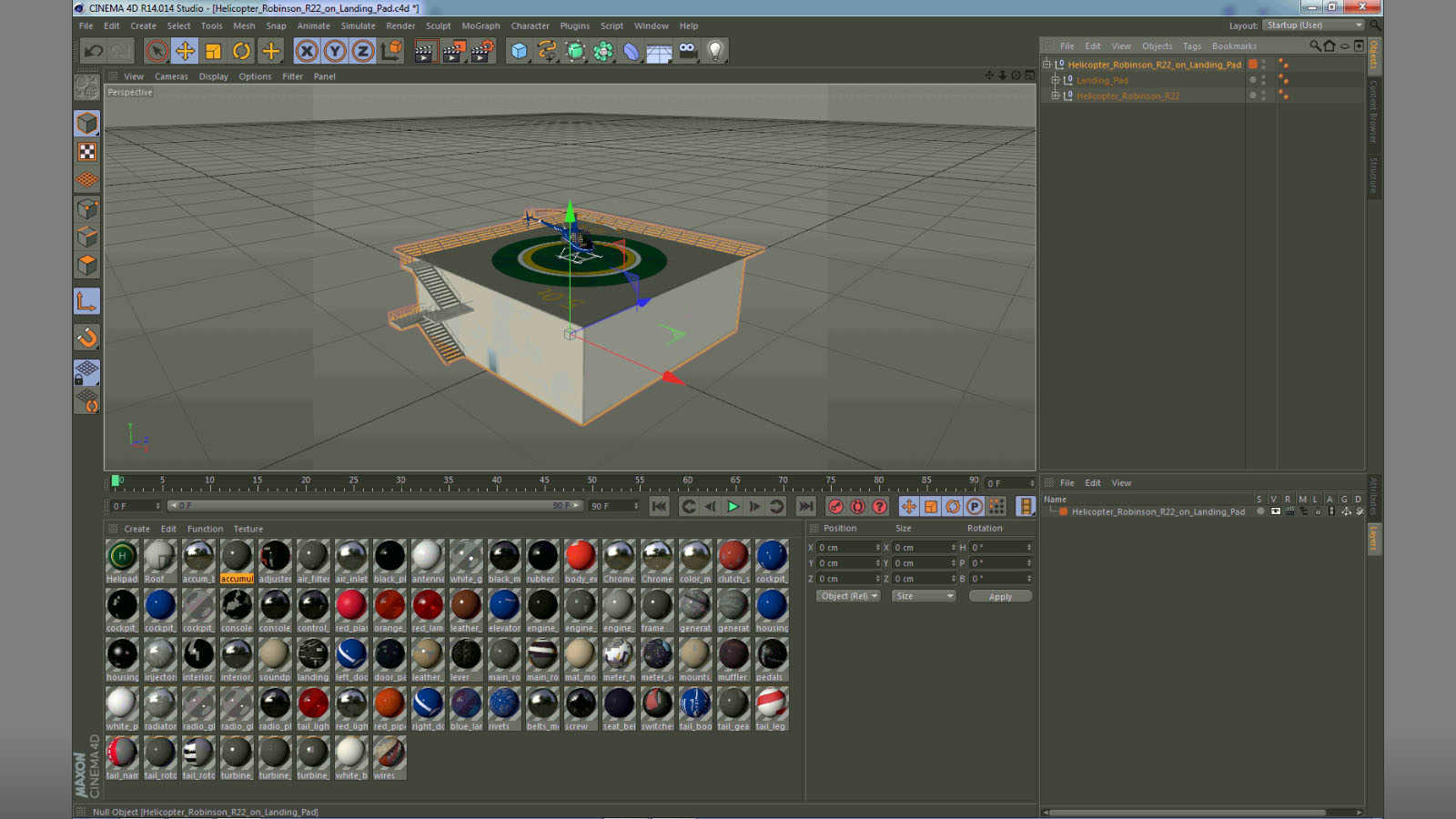Enable Axis mode tool

coord(86,301)
